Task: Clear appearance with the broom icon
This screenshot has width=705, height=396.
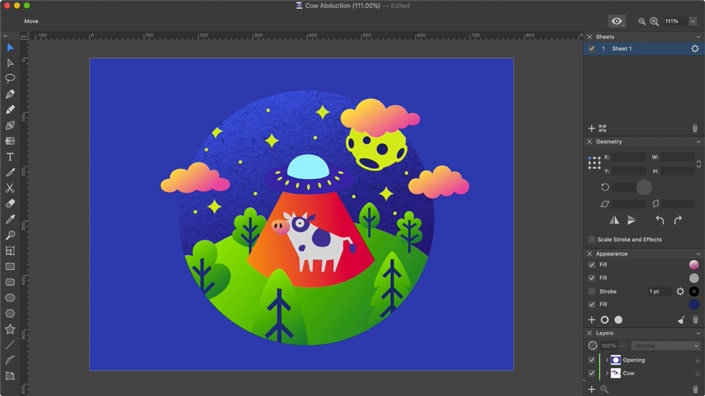Action: click(x=681, y=320)
